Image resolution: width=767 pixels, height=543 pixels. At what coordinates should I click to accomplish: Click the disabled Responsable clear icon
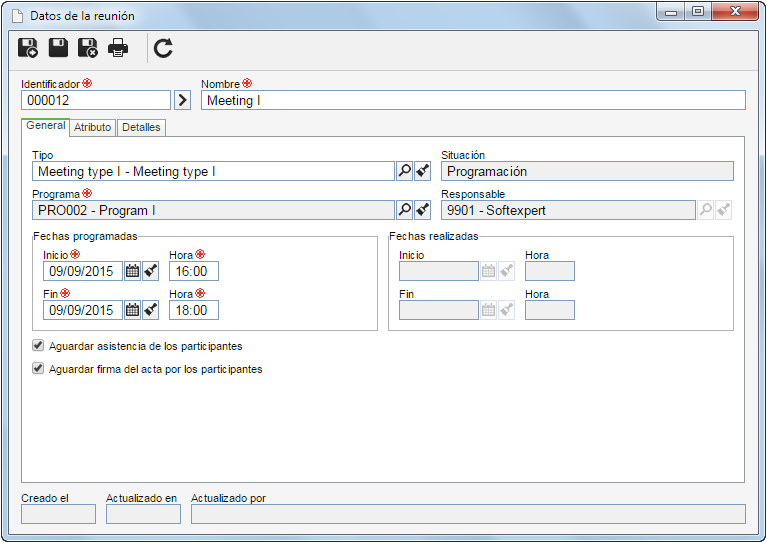point(723,210)
